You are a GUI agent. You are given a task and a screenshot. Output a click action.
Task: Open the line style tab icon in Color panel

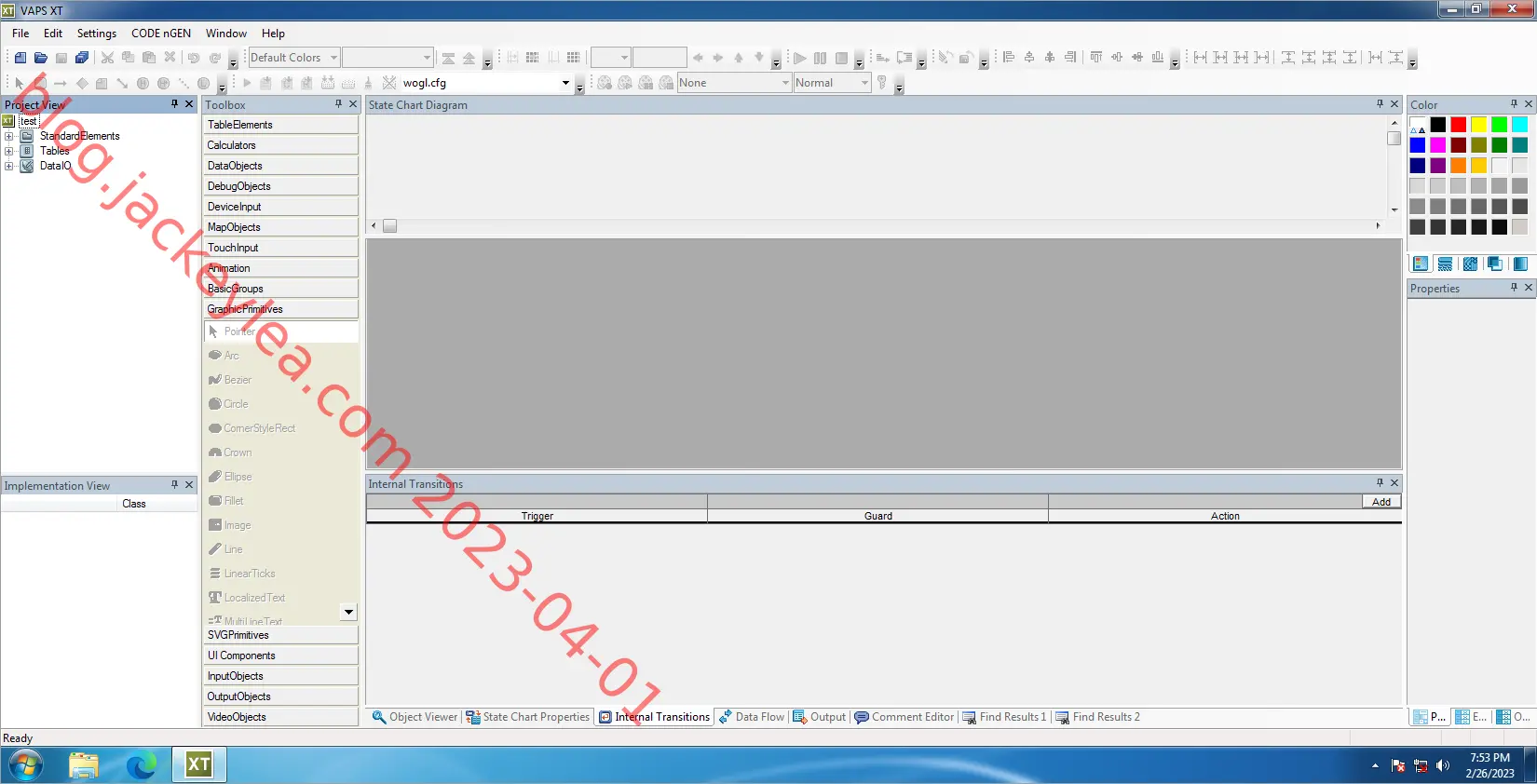coord(1445,264)
